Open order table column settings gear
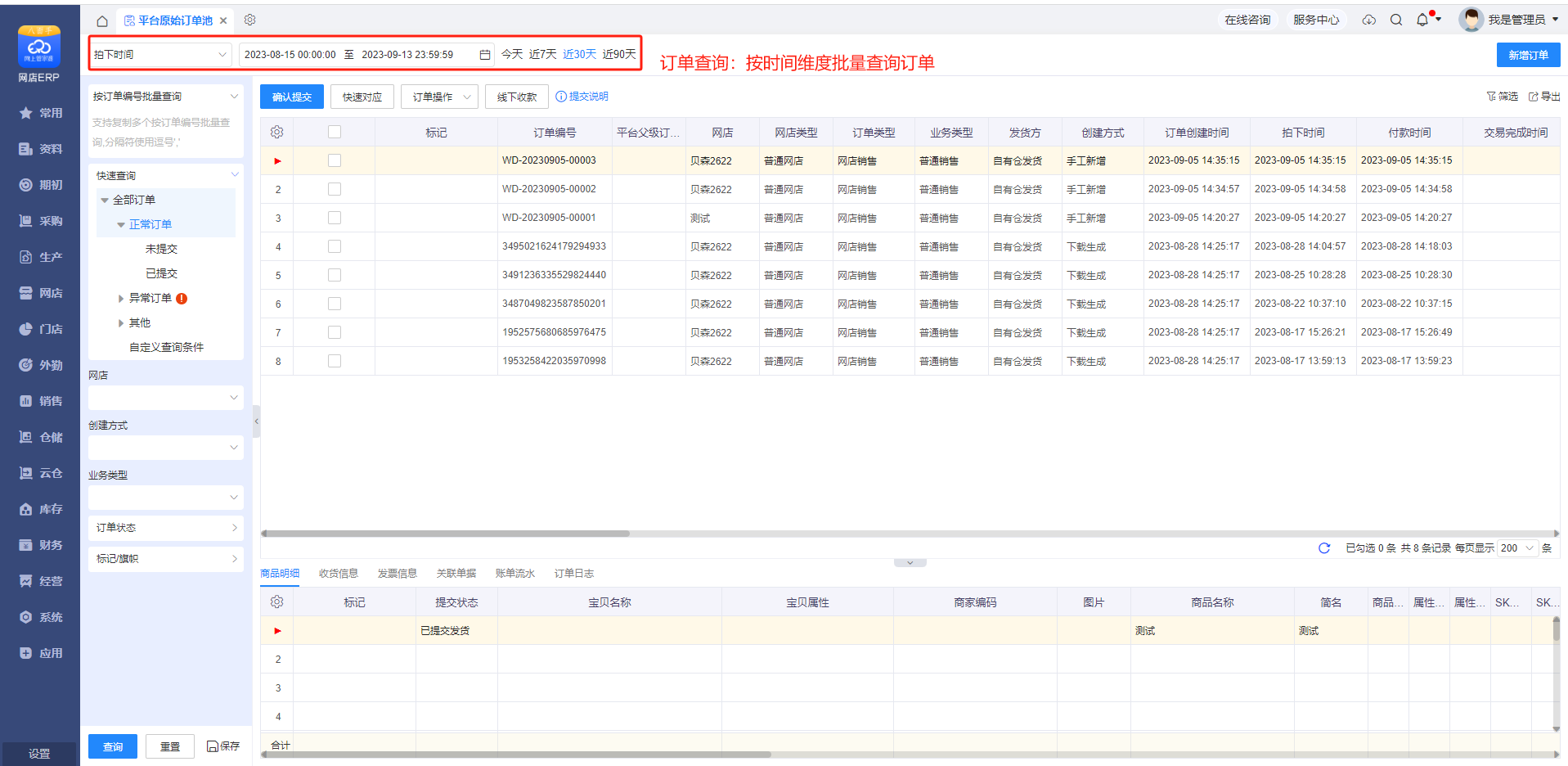 [x=276, y=132]
